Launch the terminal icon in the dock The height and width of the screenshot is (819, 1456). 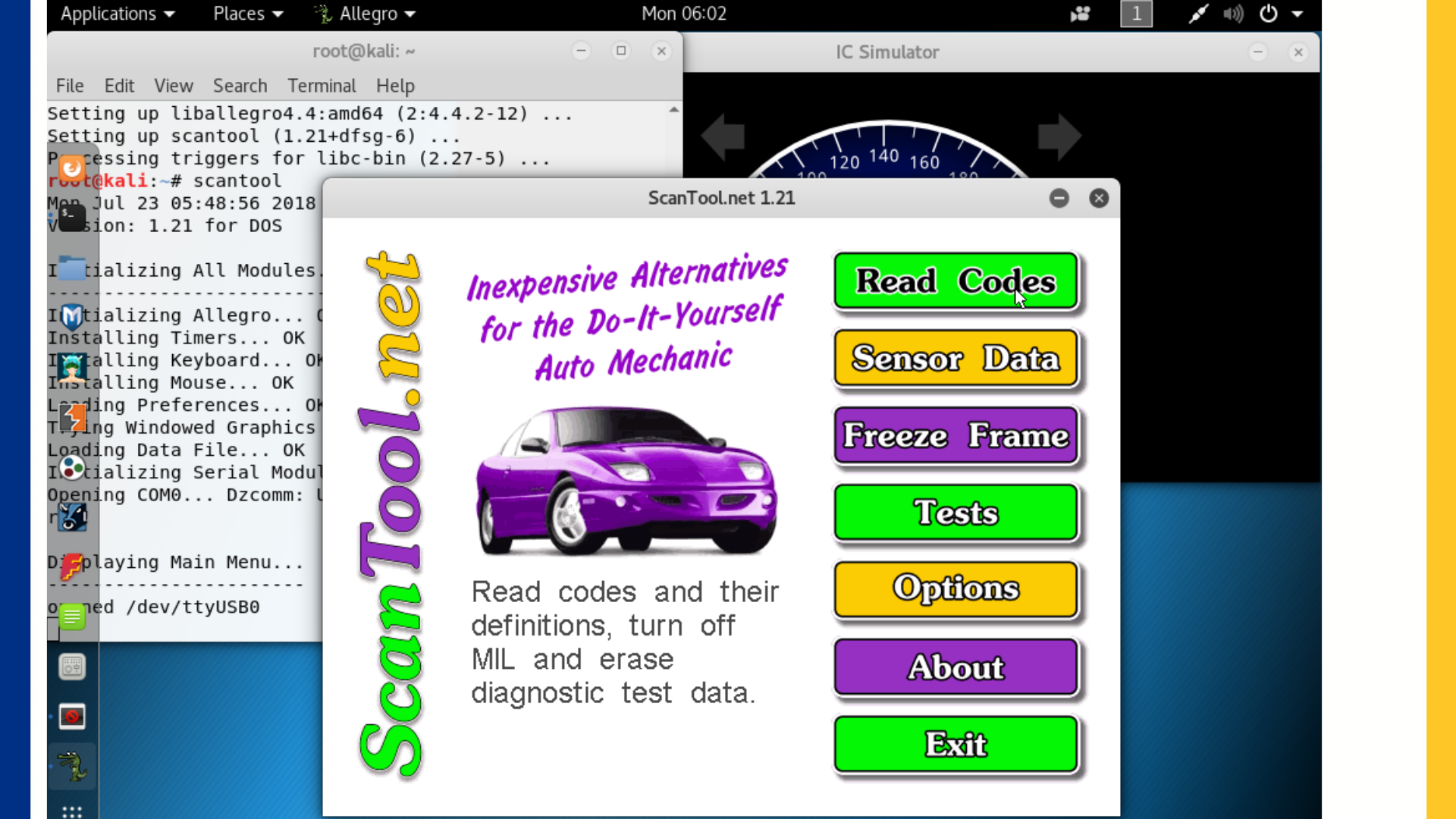click(72, 218)
